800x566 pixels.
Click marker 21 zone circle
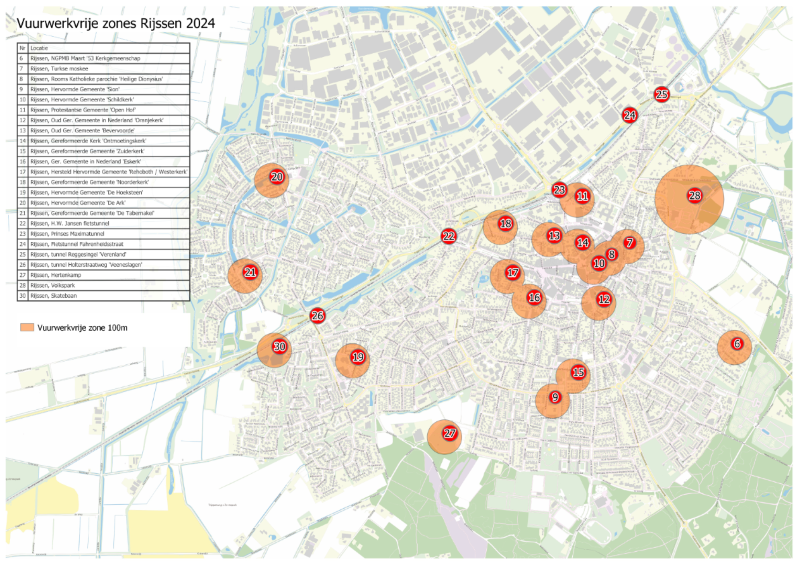(x=250, y=272)
